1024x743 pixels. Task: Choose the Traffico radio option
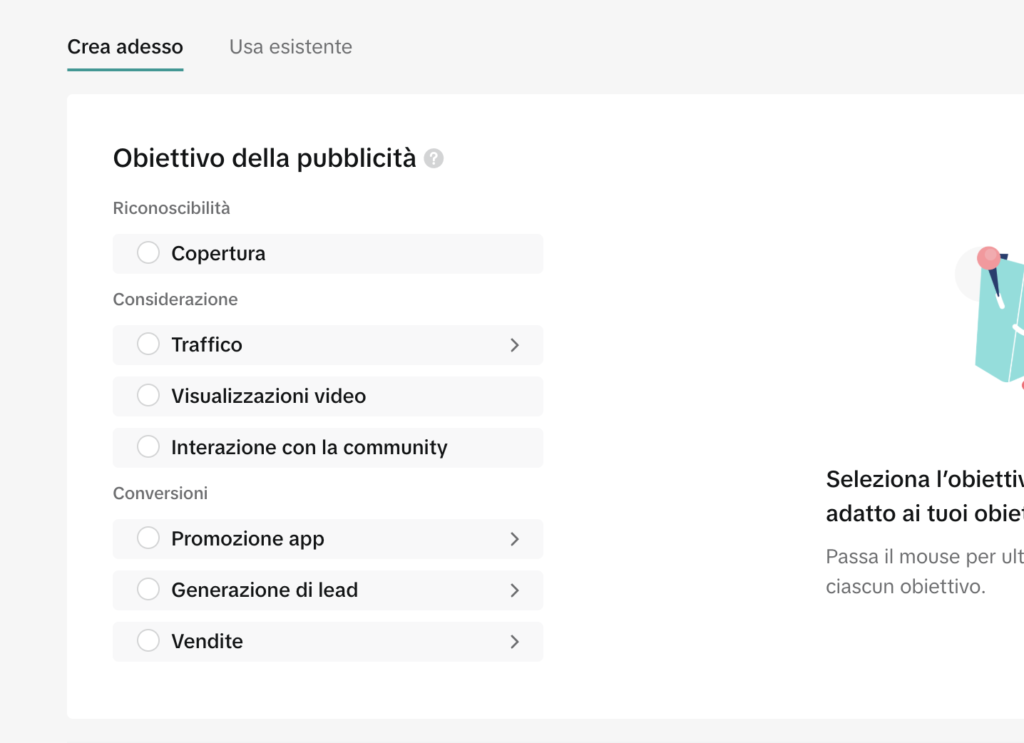coord(148,344)
